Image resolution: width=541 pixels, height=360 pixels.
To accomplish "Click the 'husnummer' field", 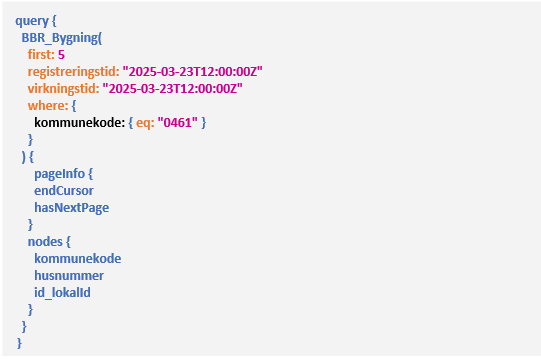I will [x=69, y=275].
